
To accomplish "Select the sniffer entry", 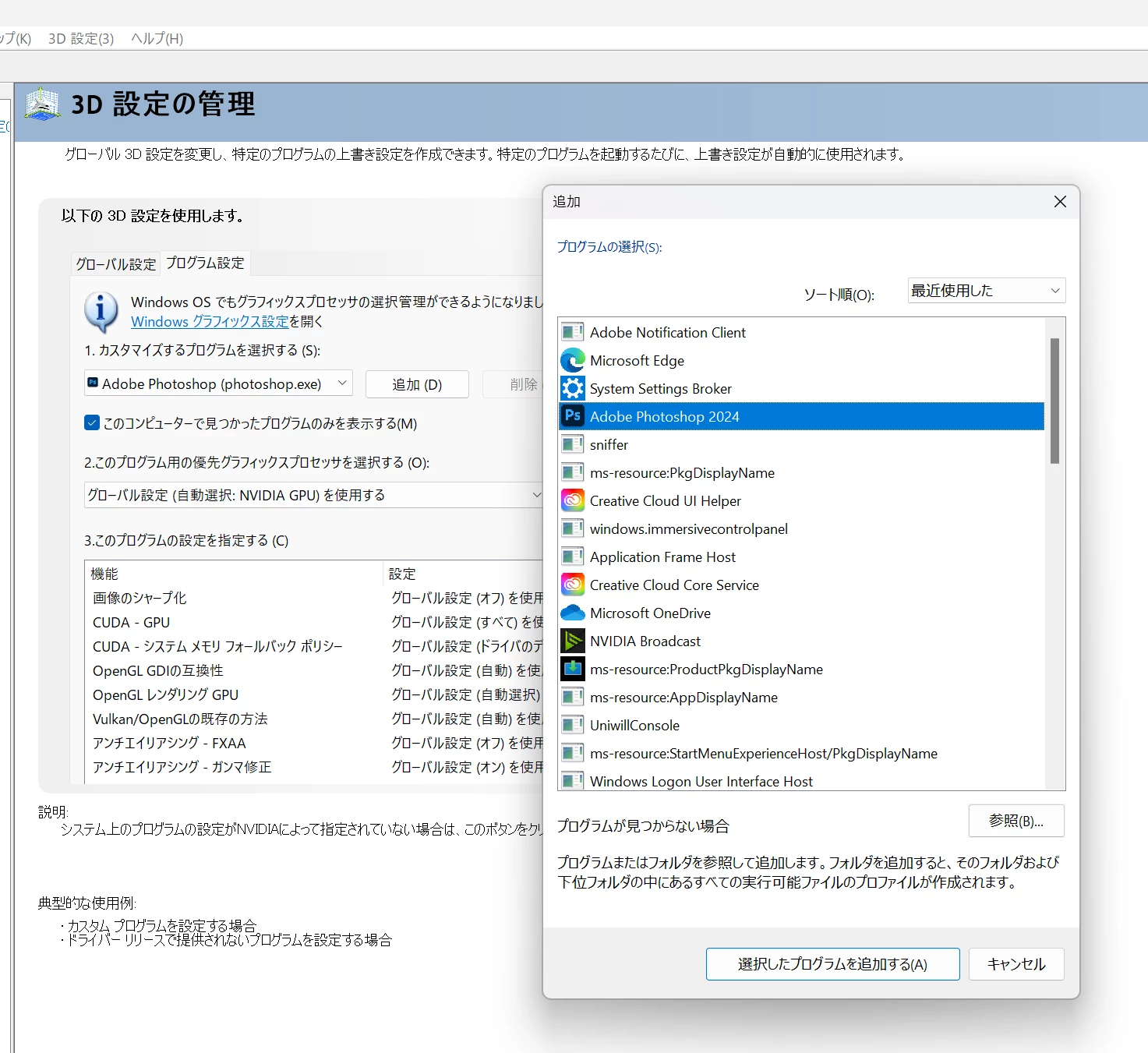I will click(801, 444).
